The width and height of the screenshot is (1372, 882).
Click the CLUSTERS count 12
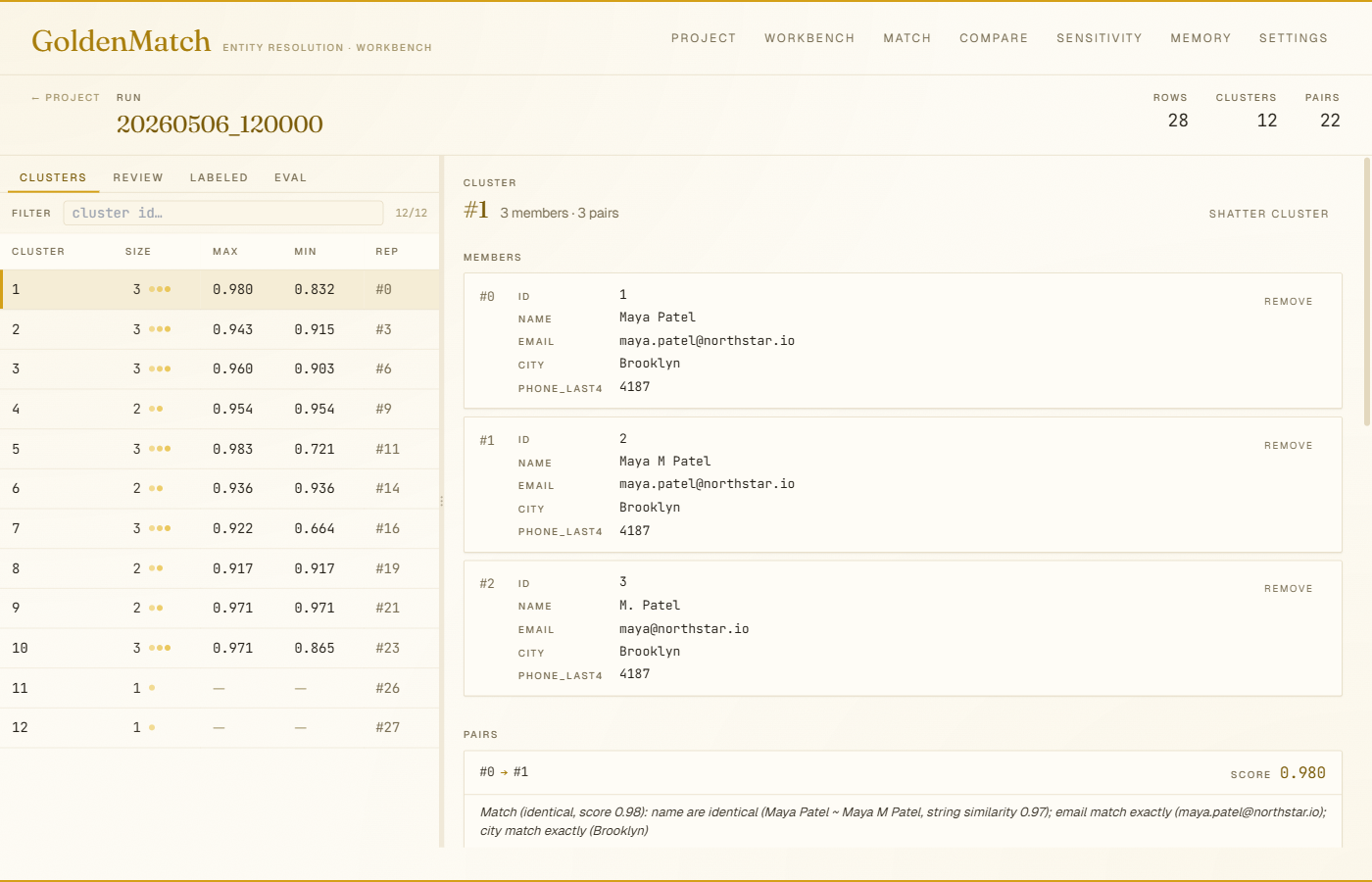click(x=1267, y=121)
